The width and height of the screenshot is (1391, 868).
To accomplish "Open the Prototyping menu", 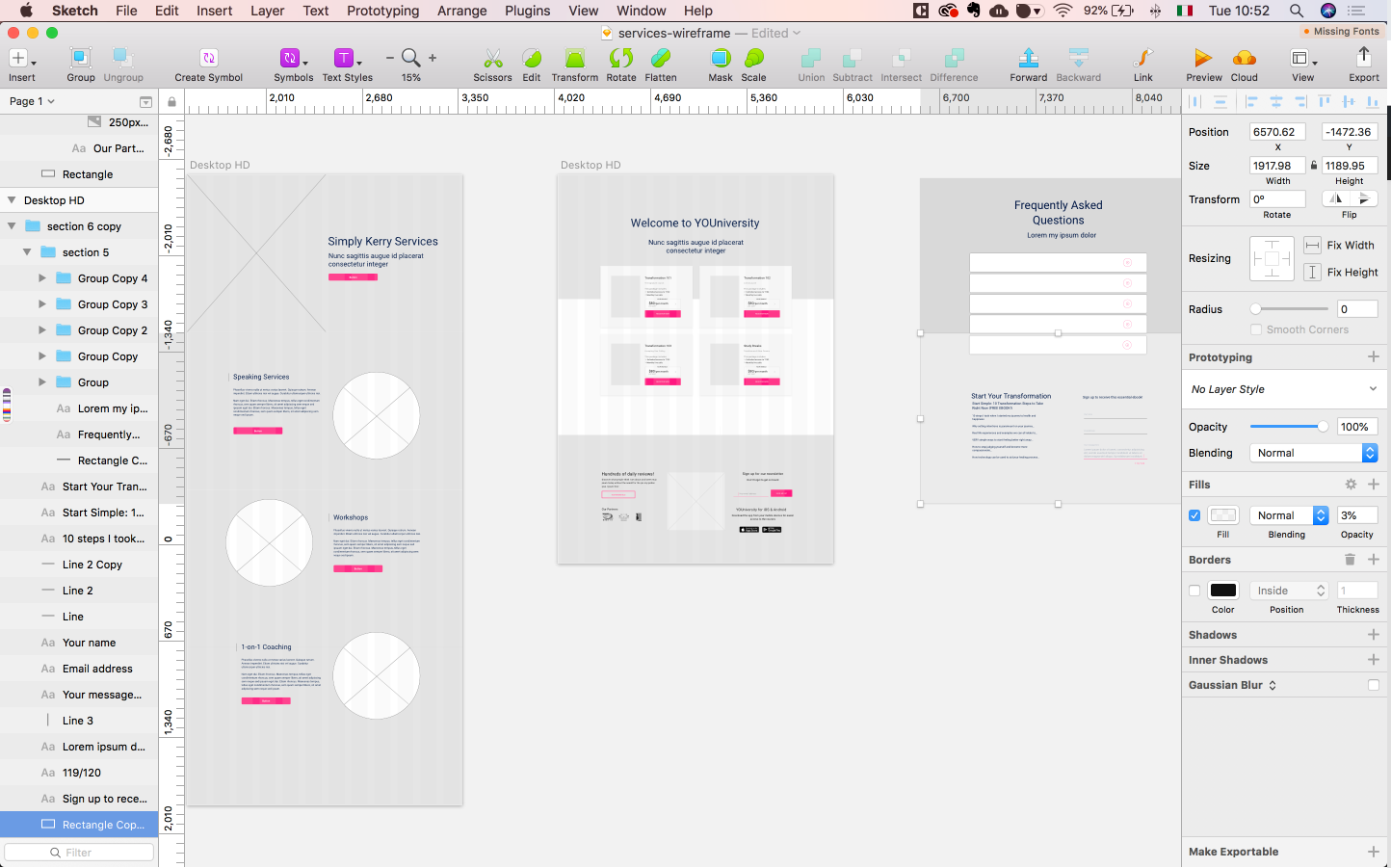I will click(383, 11).
